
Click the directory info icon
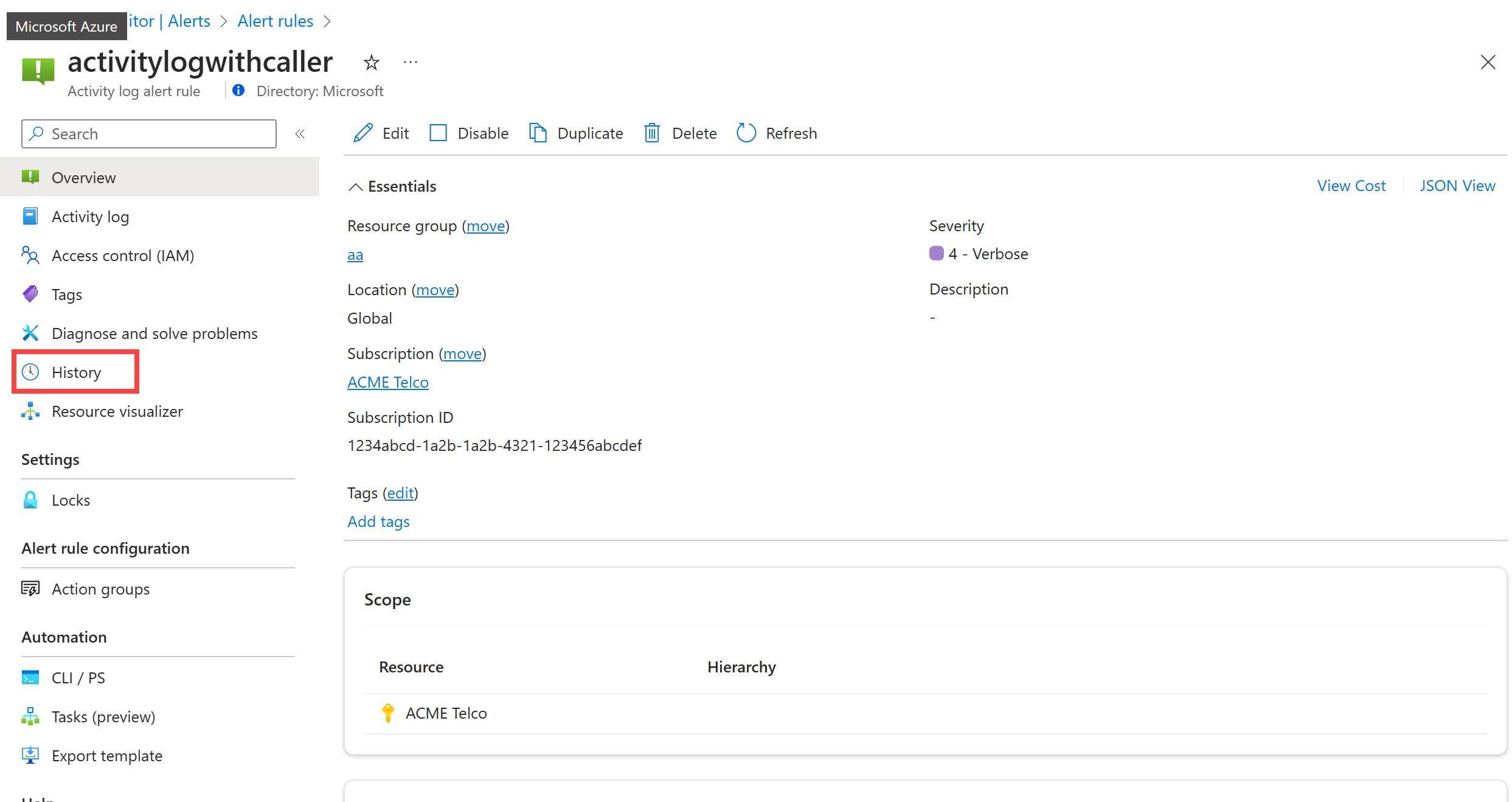click(238, 91)
